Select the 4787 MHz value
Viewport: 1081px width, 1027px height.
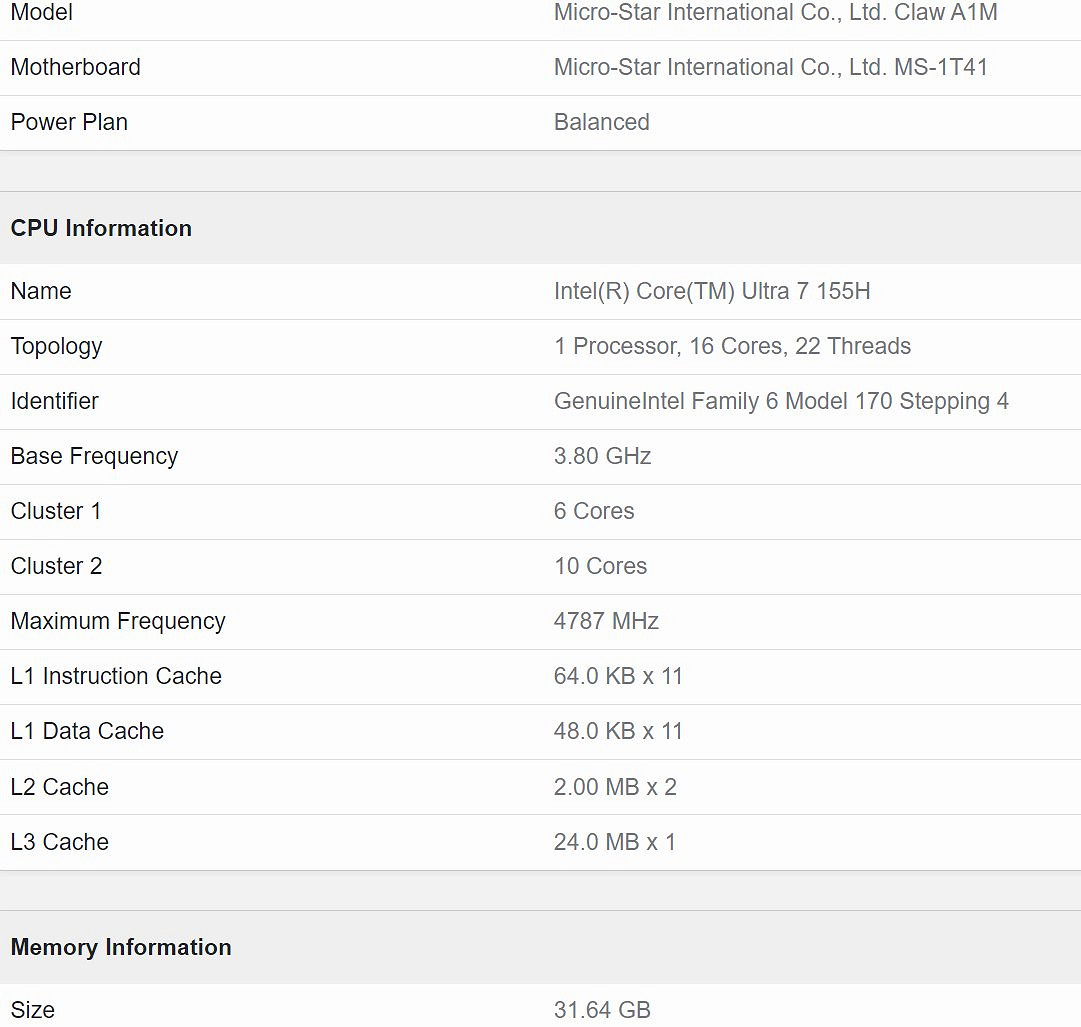coord(606,621)
